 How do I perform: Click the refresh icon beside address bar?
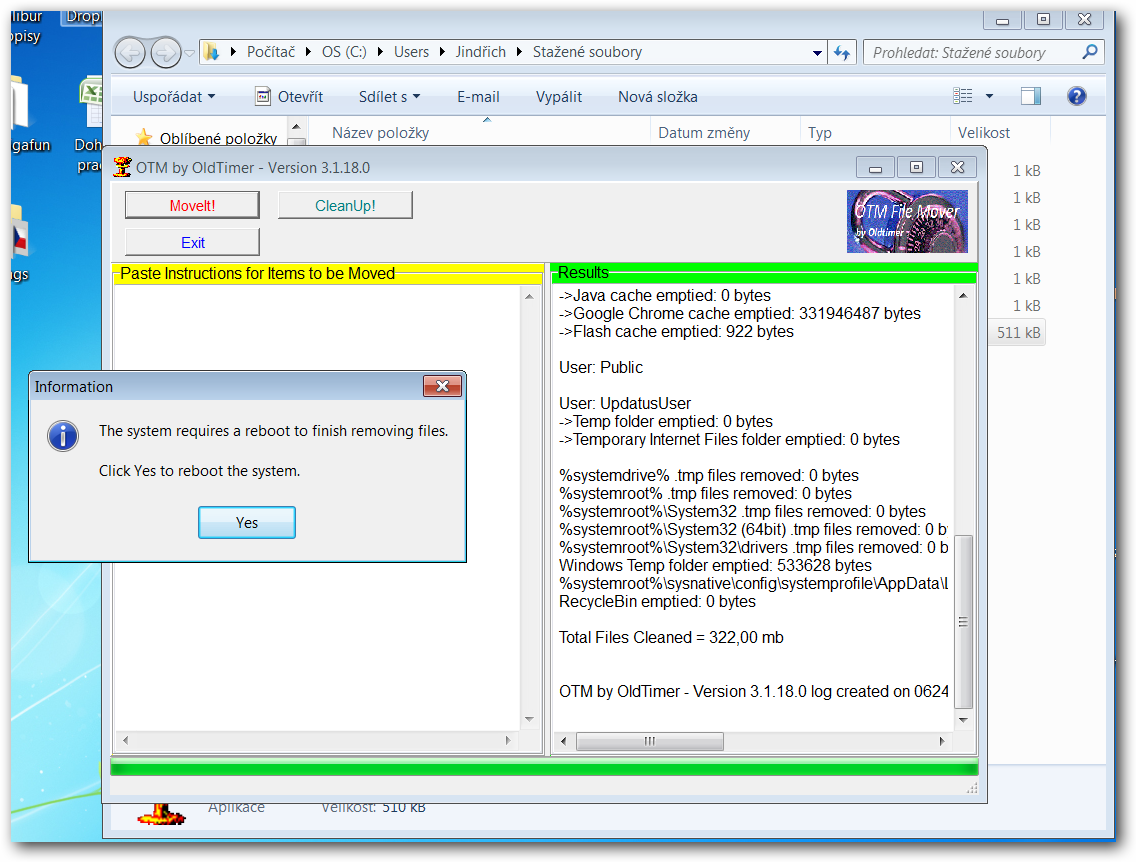pos(842,53)
